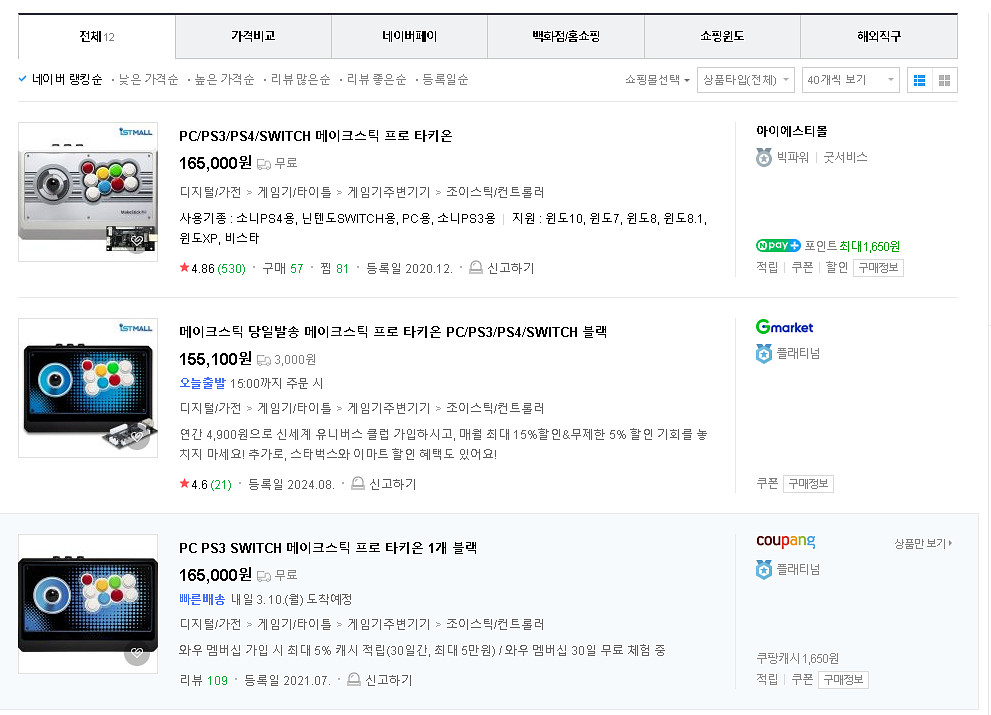991x715 pixels.
Task: Click 구매정보 button for Gmarket listing
Action: tap(808, 484)
